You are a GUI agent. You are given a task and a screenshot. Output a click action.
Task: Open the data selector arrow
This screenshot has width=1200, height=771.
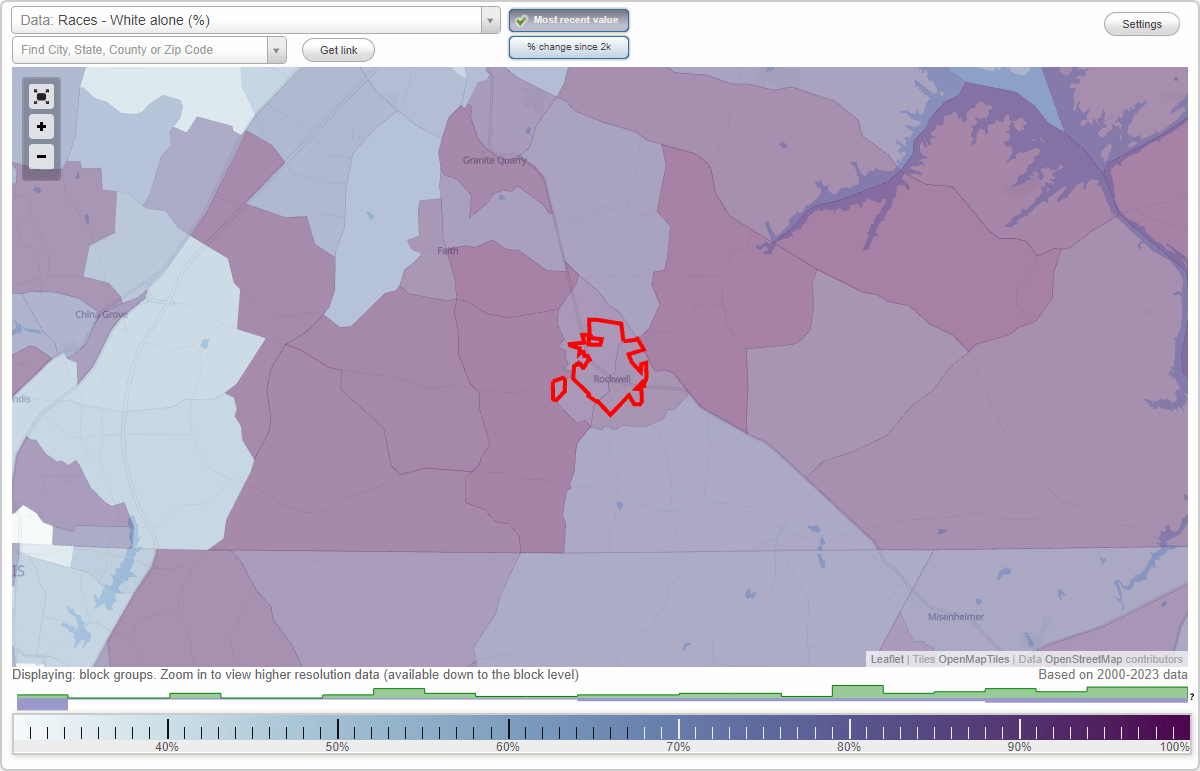click(x=488, y=20)
